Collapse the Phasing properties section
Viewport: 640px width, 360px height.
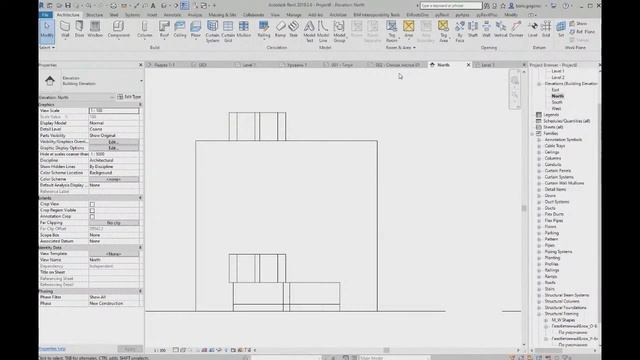click(x=140, y=291)
